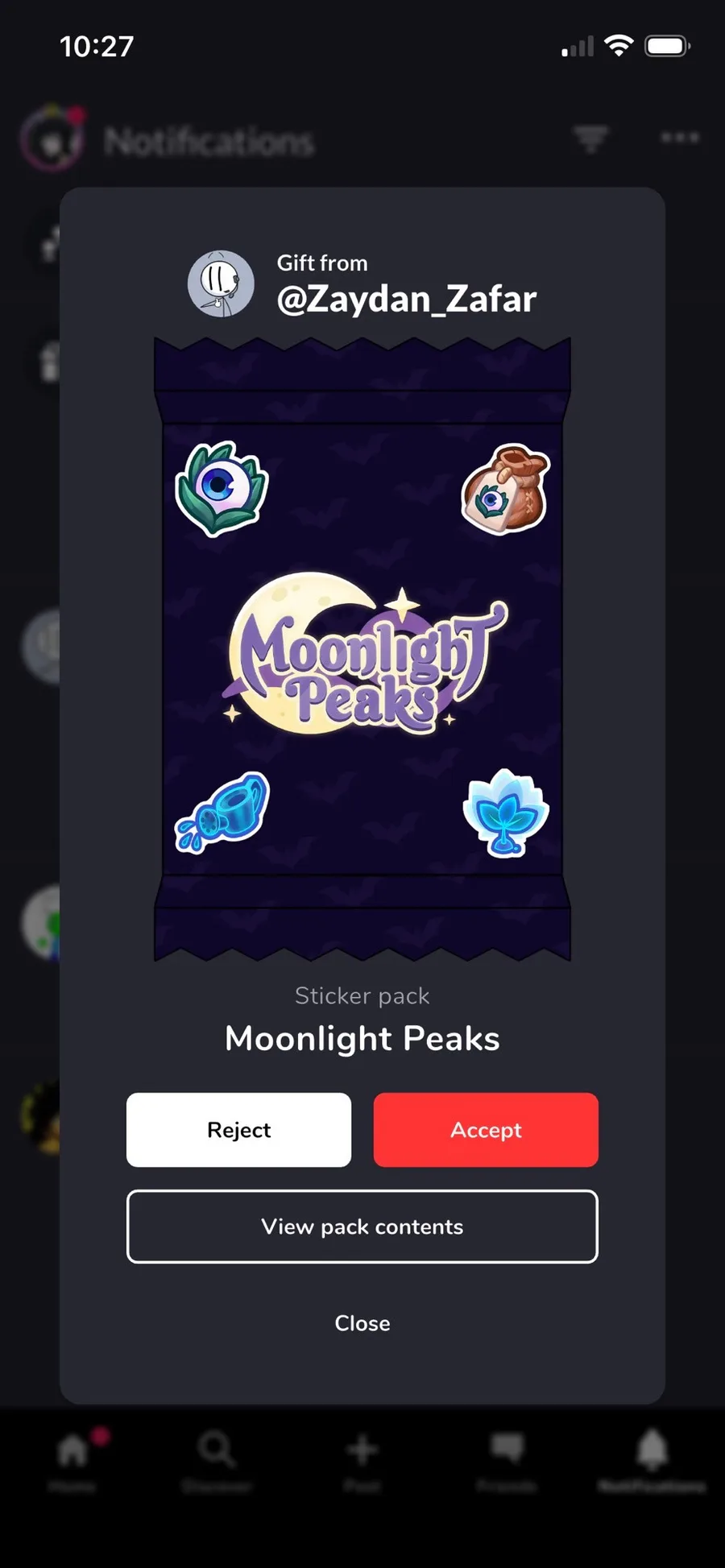Tap the blue lotus plant sticker
Image resolution: width=725 pixels, height=1568 pixels.
pyautogui.click(x=506, y=812)
